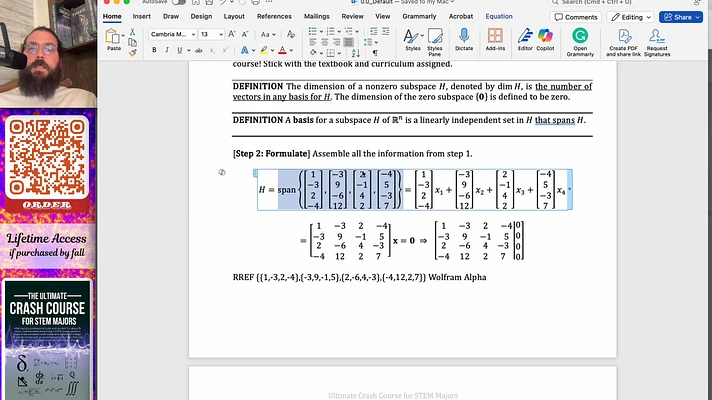Clear all formatting icon
The image size is (712, 400).
click(x=291, y=34)
